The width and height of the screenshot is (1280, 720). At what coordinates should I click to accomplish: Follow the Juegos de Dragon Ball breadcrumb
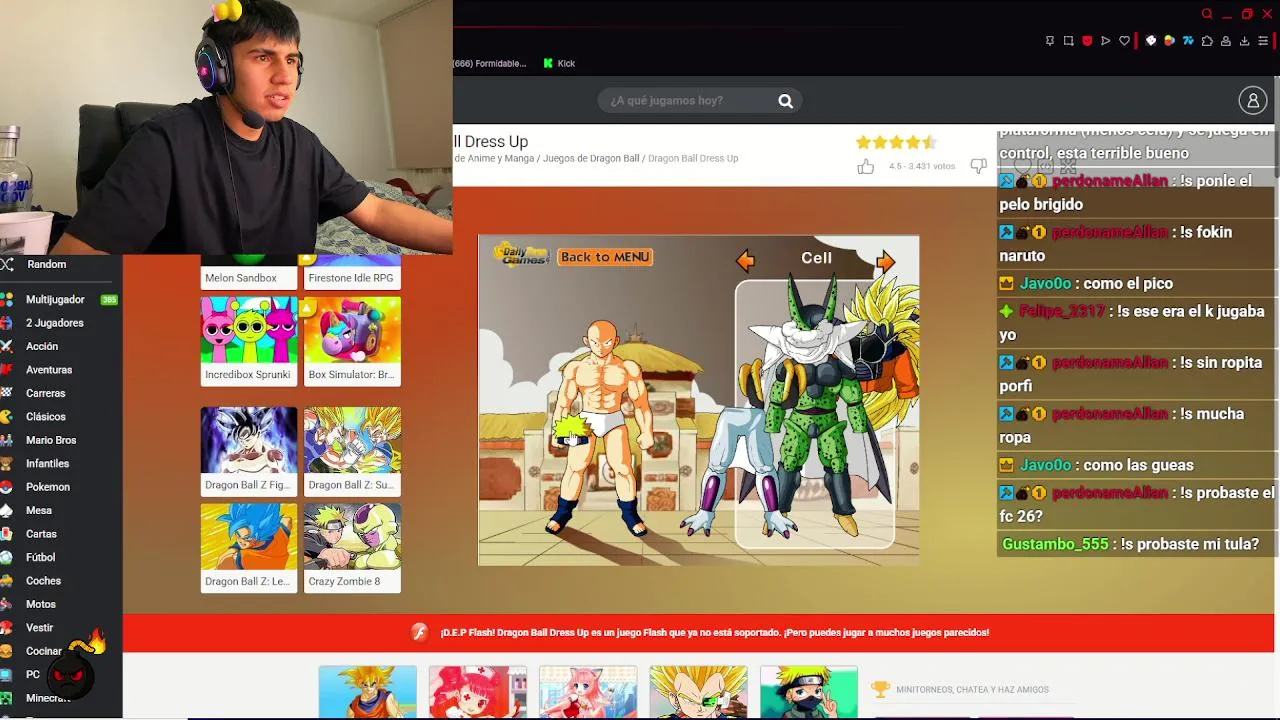coord(591,158)
